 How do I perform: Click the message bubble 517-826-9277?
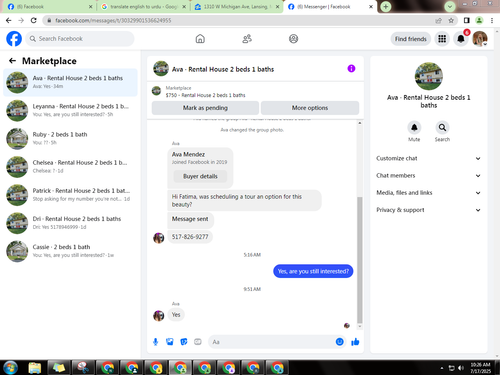click(190, 237)
